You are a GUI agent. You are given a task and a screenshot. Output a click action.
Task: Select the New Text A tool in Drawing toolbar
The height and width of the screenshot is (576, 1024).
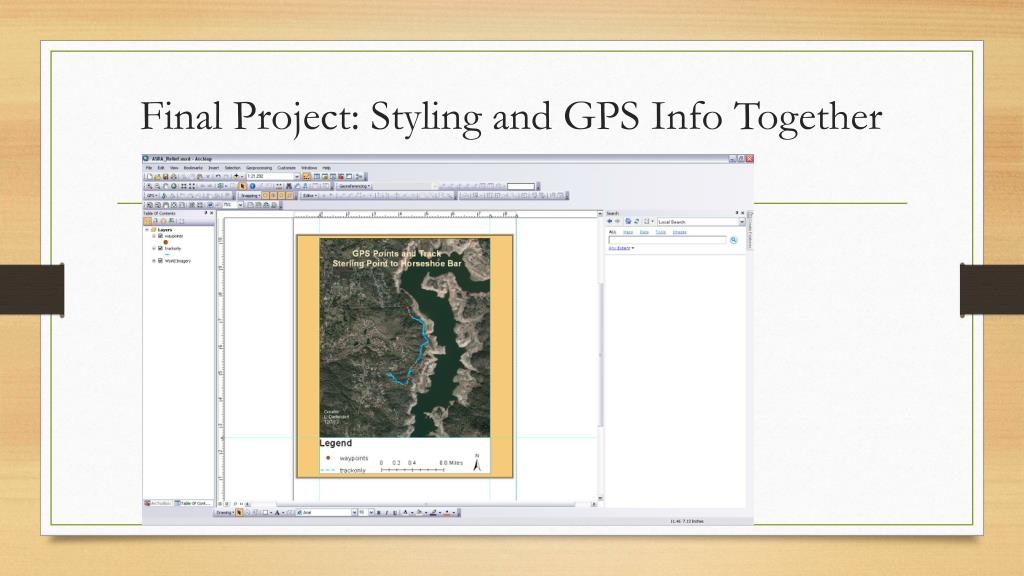tap(277, 513)
